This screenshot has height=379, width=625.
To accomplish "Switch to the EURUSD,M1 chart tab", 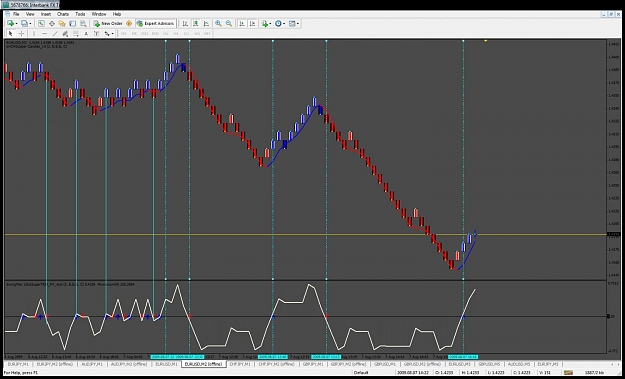I will (x=166, y=364).
